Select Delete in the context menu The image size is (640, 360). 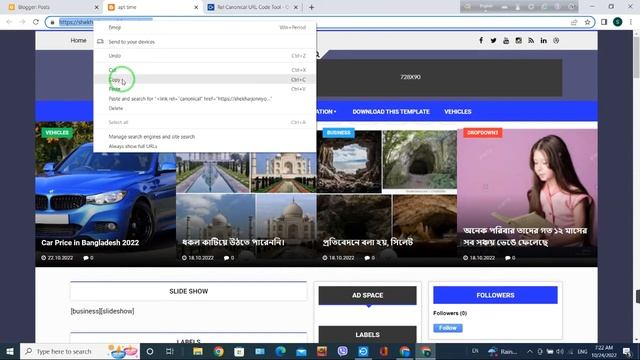click(205, 108)
